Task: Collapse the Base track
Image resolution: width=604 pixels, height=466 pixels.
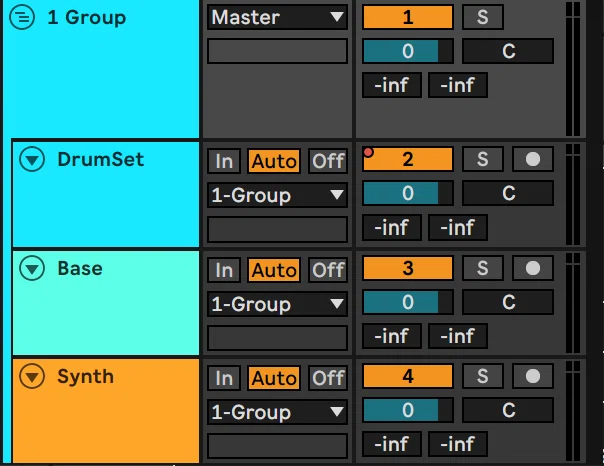Action: click(x=32, y=268)
